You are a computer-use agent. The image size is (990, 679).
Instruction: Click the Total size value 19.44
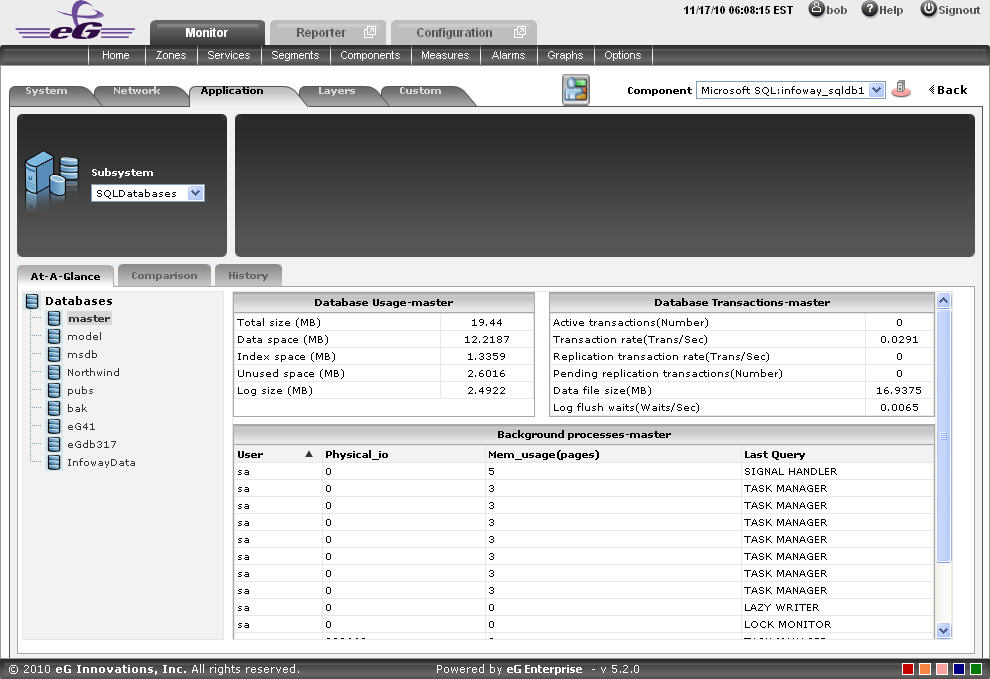pos(487,323)
